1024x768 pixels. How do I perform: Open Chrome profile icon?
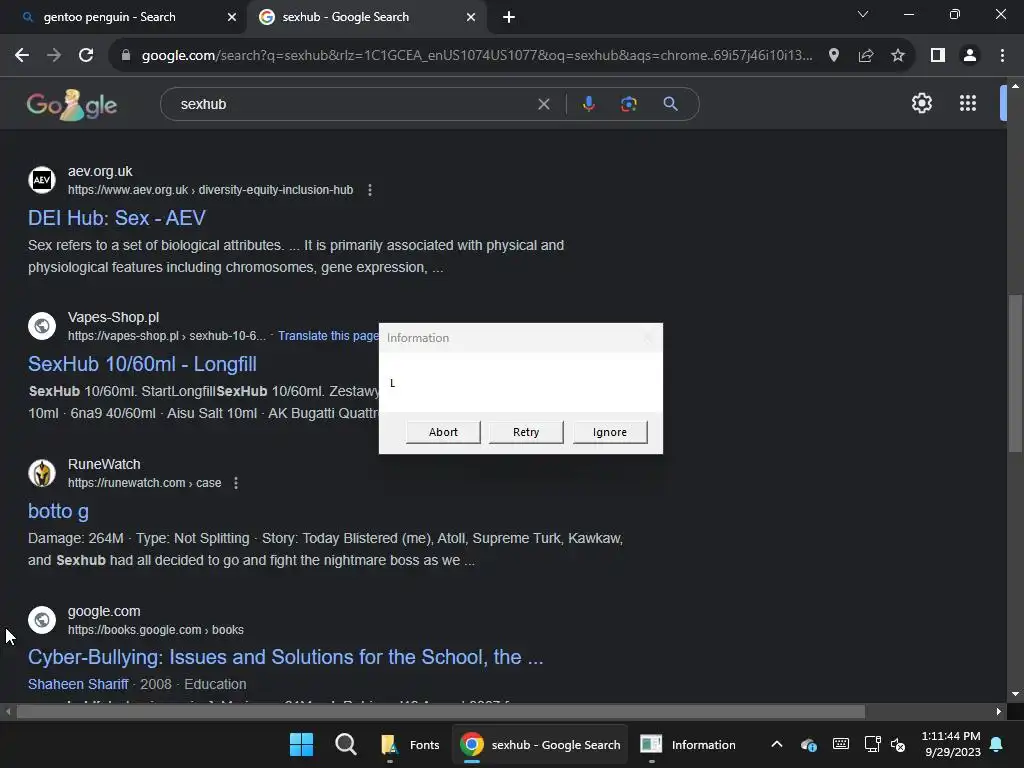click(970, 56)
